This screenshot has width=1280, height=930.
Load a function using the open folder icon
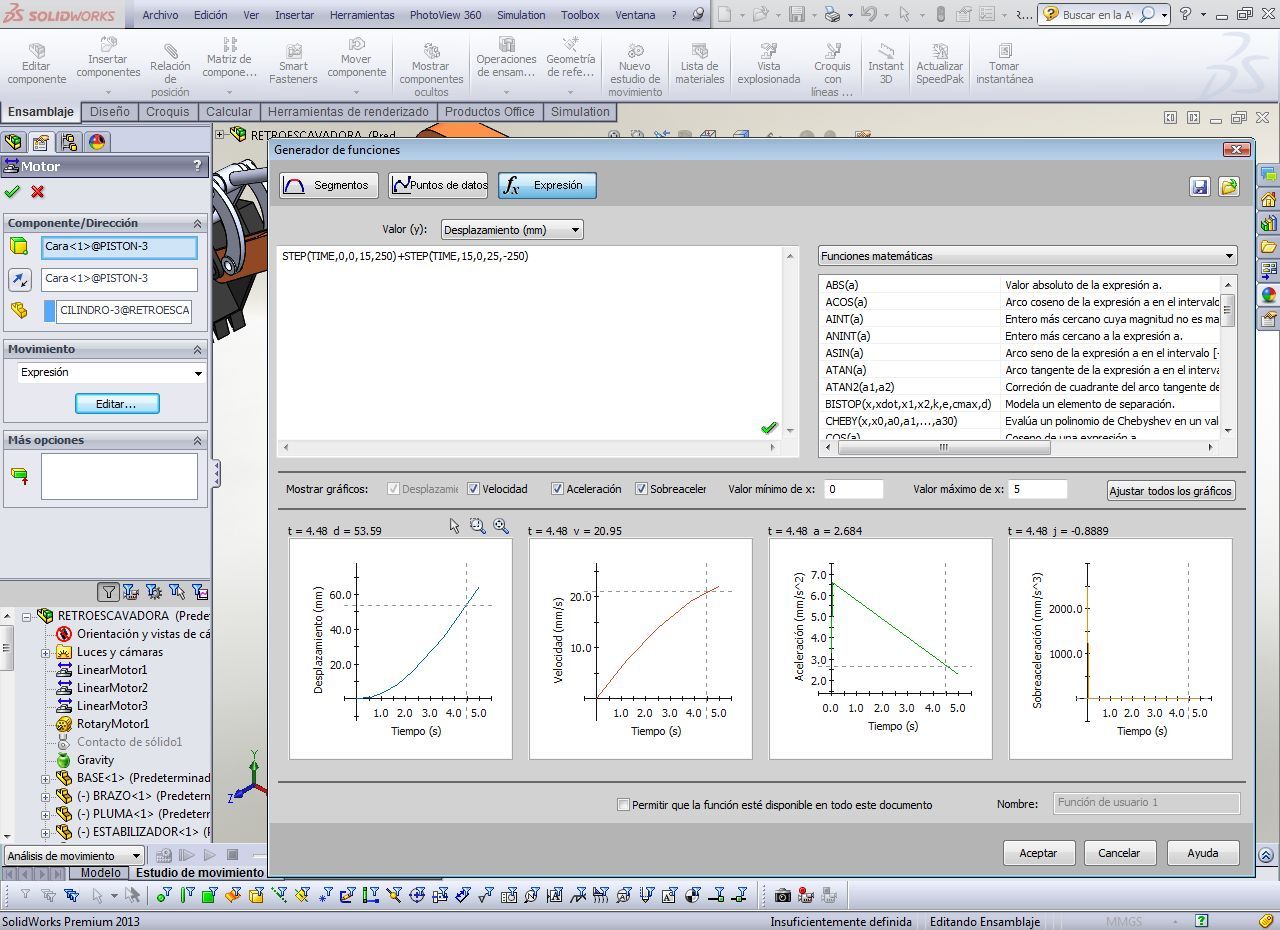click(x=1228, y=186)
